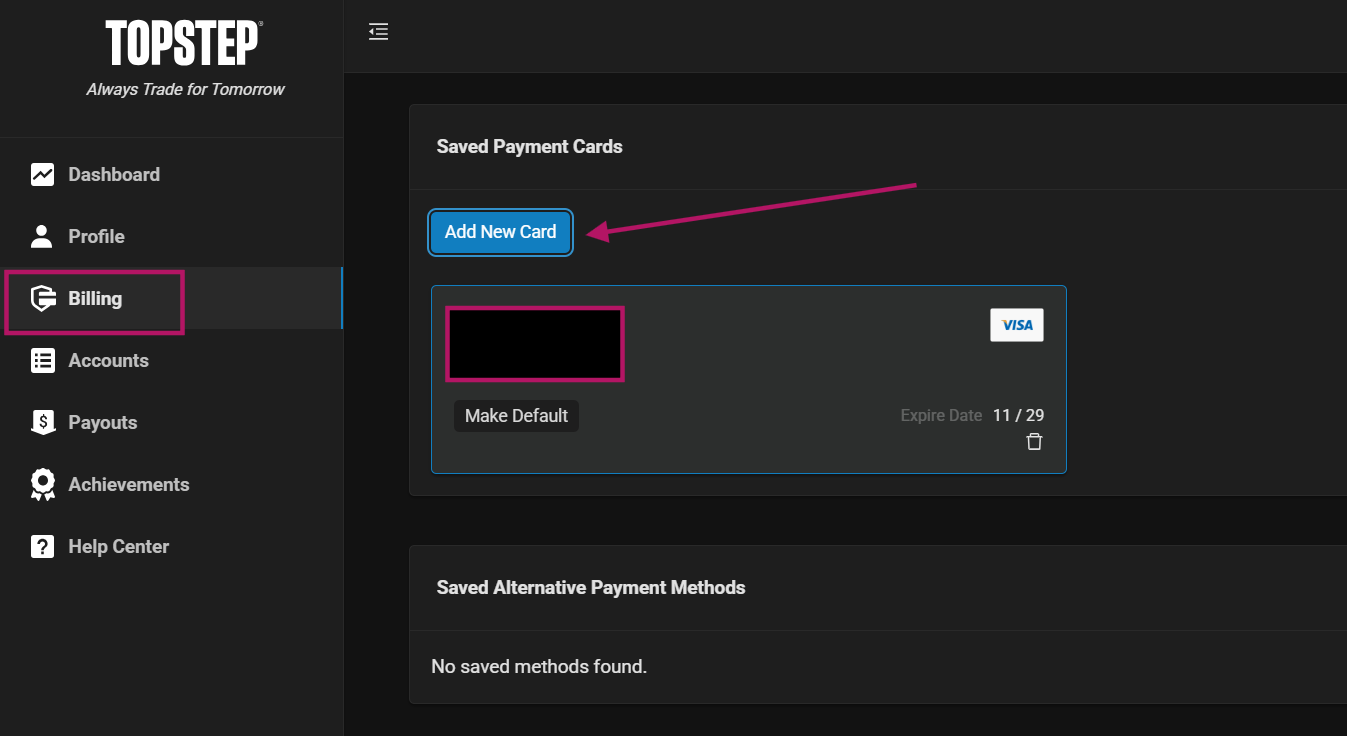
Task: Click the Achievements ribbon icon
Action: tap(42, 485)
